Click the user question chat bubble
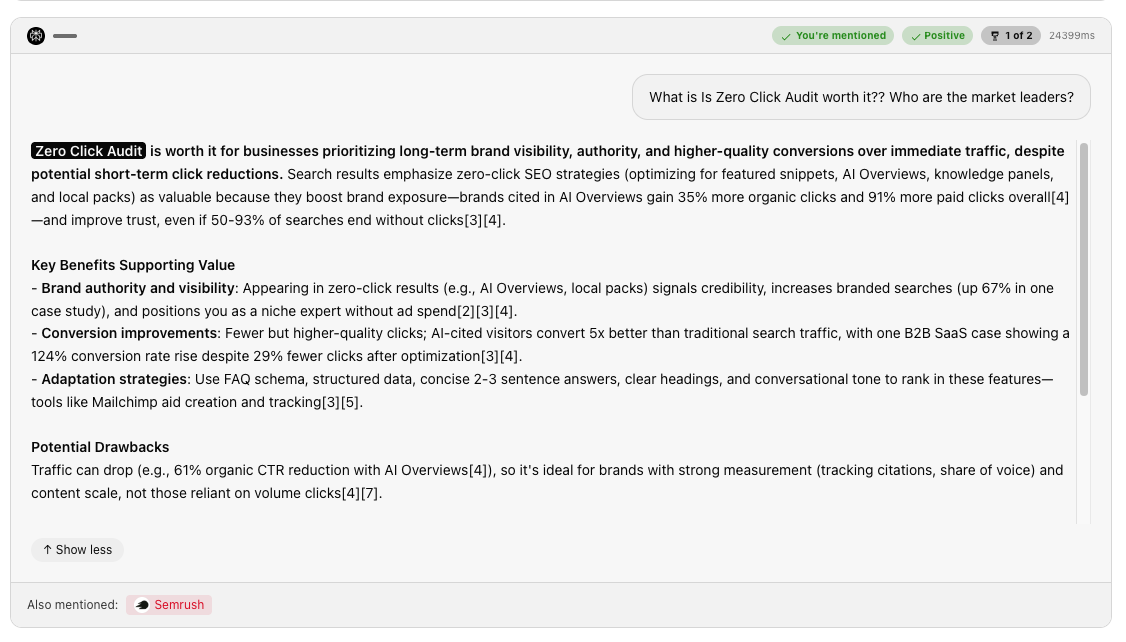Screen dimensions: 1126x642 click(861, 97)
